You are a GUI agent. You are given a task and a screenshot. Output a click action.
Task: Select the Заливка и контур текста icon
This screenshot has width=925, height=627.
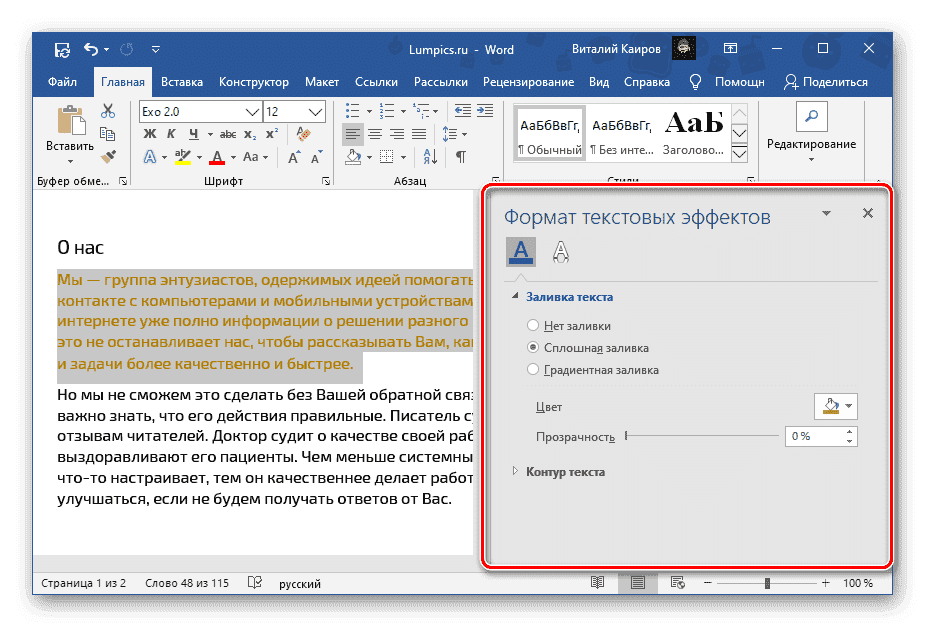[x=520, y=251]
